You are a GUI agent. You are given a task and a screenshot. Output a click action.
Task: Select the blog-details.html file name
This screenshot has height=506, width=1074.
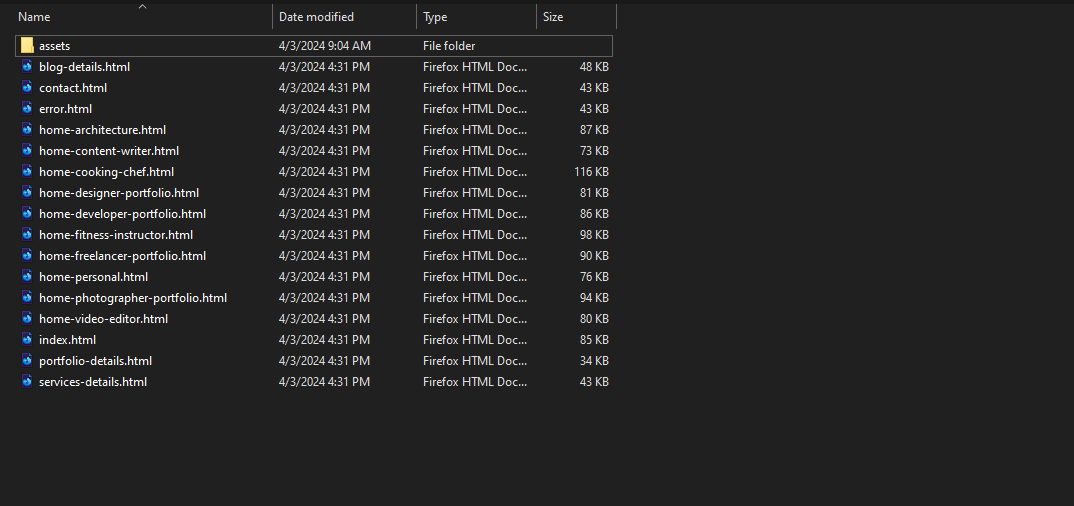[84, 67]
